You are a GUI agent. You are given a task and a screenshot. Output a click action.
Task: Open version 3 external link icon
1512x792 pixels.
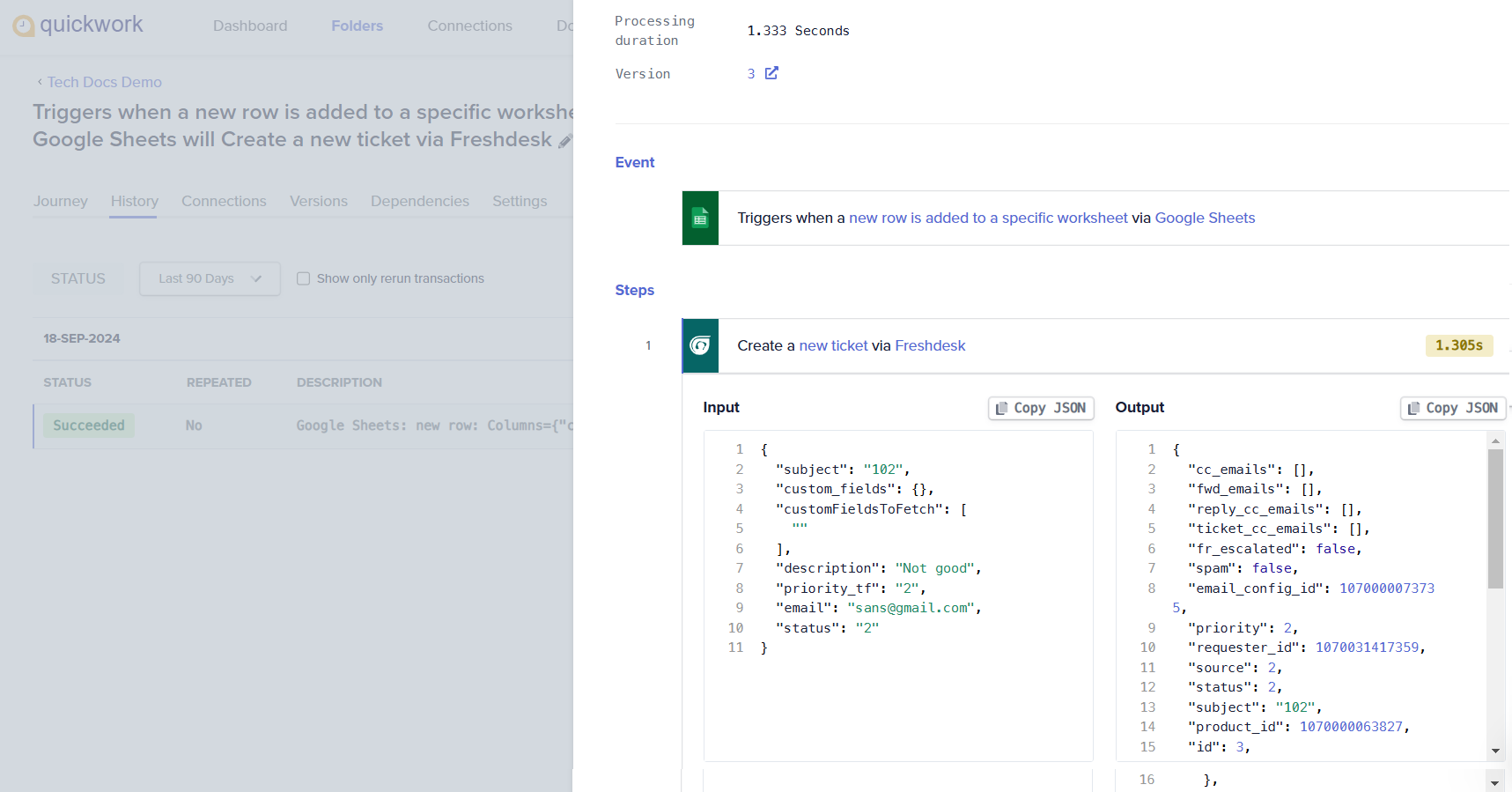pos(771,73)
